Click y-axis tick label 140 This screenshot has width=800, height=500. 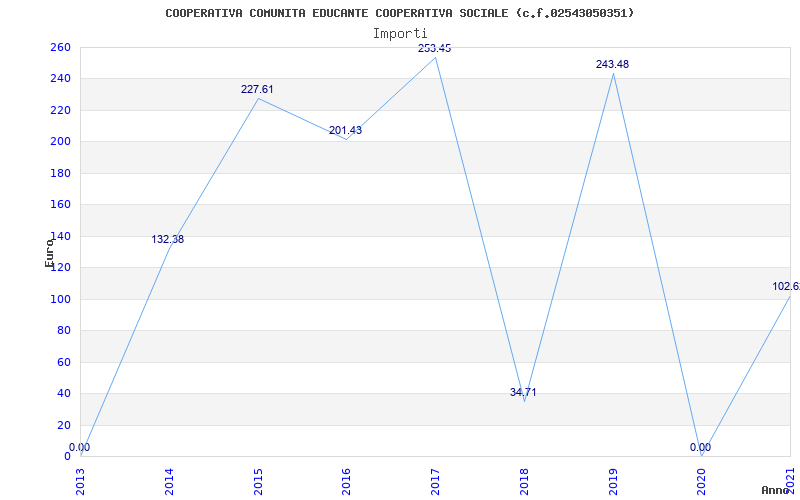(x=60, y=236)
